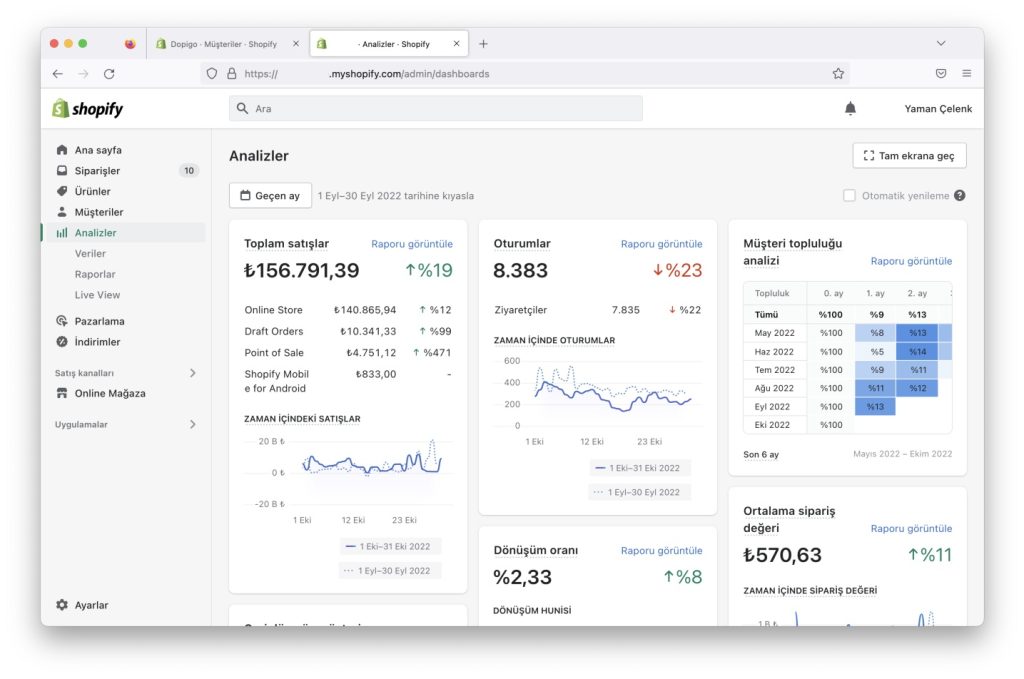Viewport: 1024px width, 679px height.
Task: Click the Eyl 2022 %13 cohort cell
Action: coord(875,406)
